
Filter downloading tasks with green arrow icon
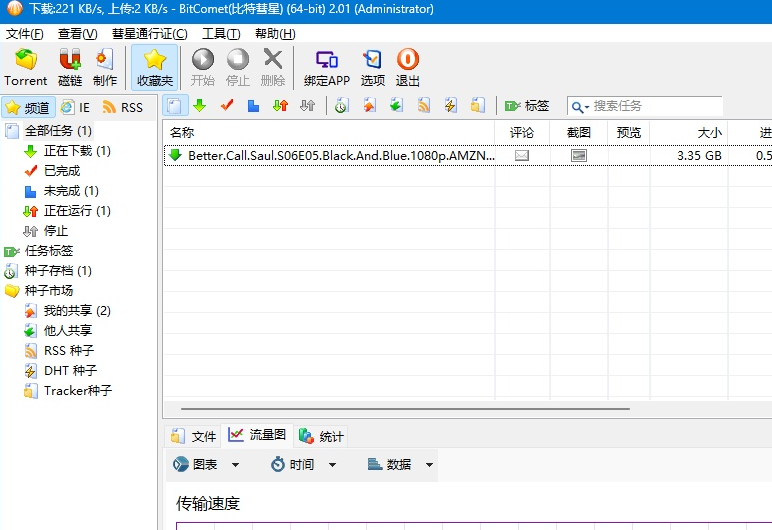tap(199, 105)
